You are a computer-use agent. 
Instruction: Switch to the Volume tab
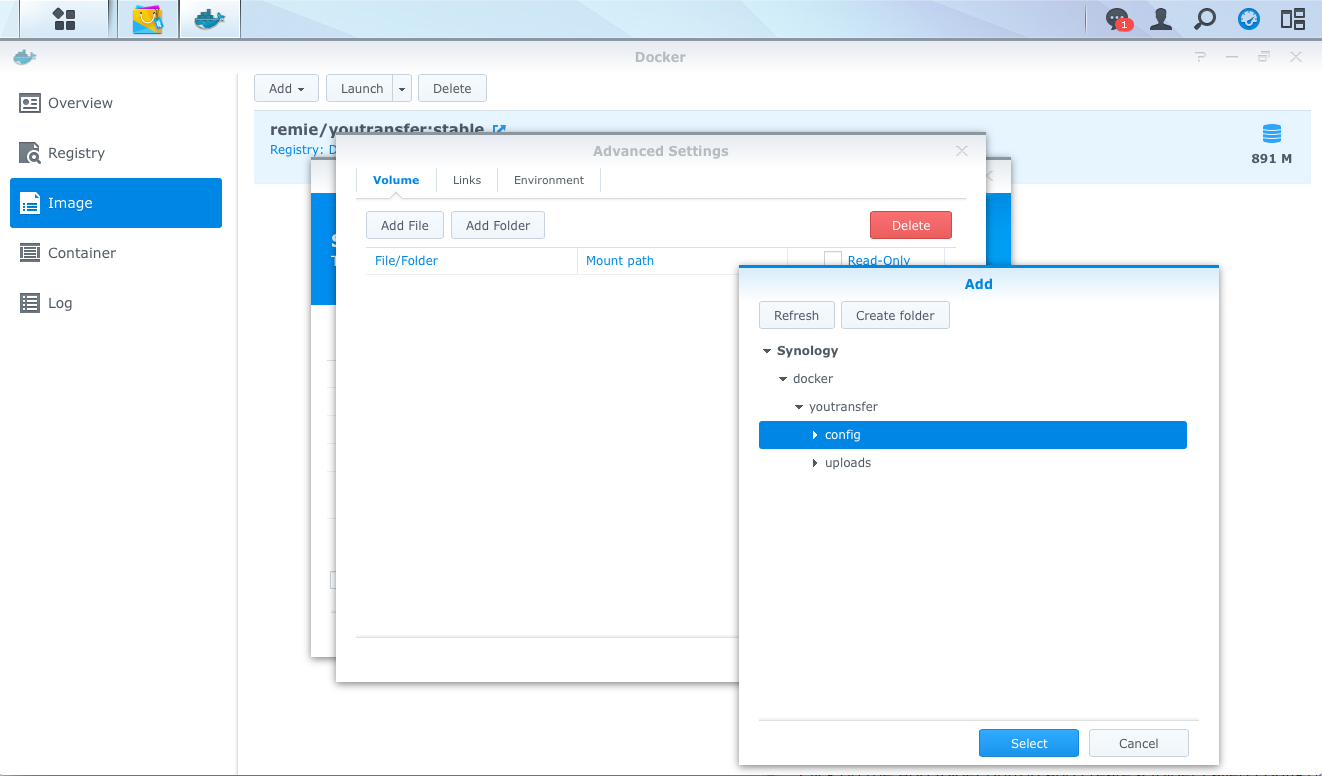click(396, 180)
